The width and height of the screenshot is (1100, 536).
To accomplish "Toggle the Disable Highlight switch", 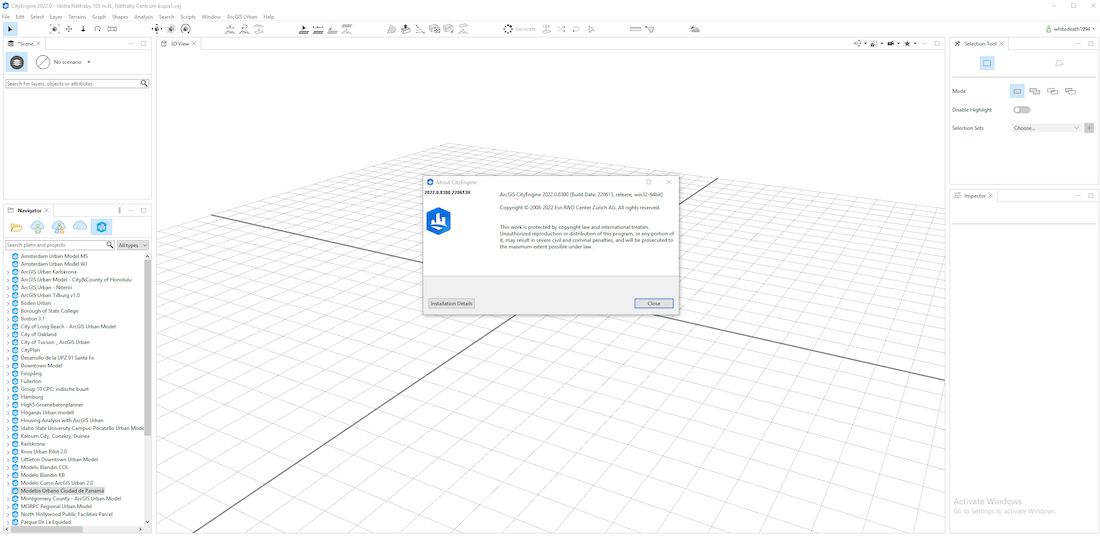I will tap(1021, 109).
